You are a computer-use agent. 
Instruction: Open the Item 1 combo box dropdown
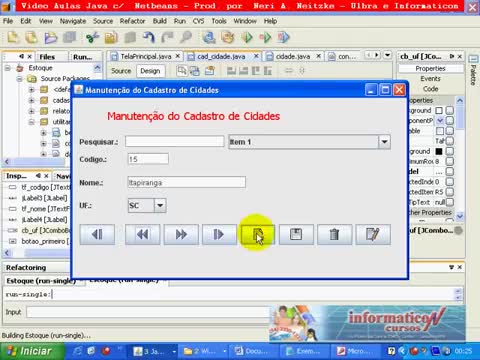pyautogui.click(x=384, y=142)
